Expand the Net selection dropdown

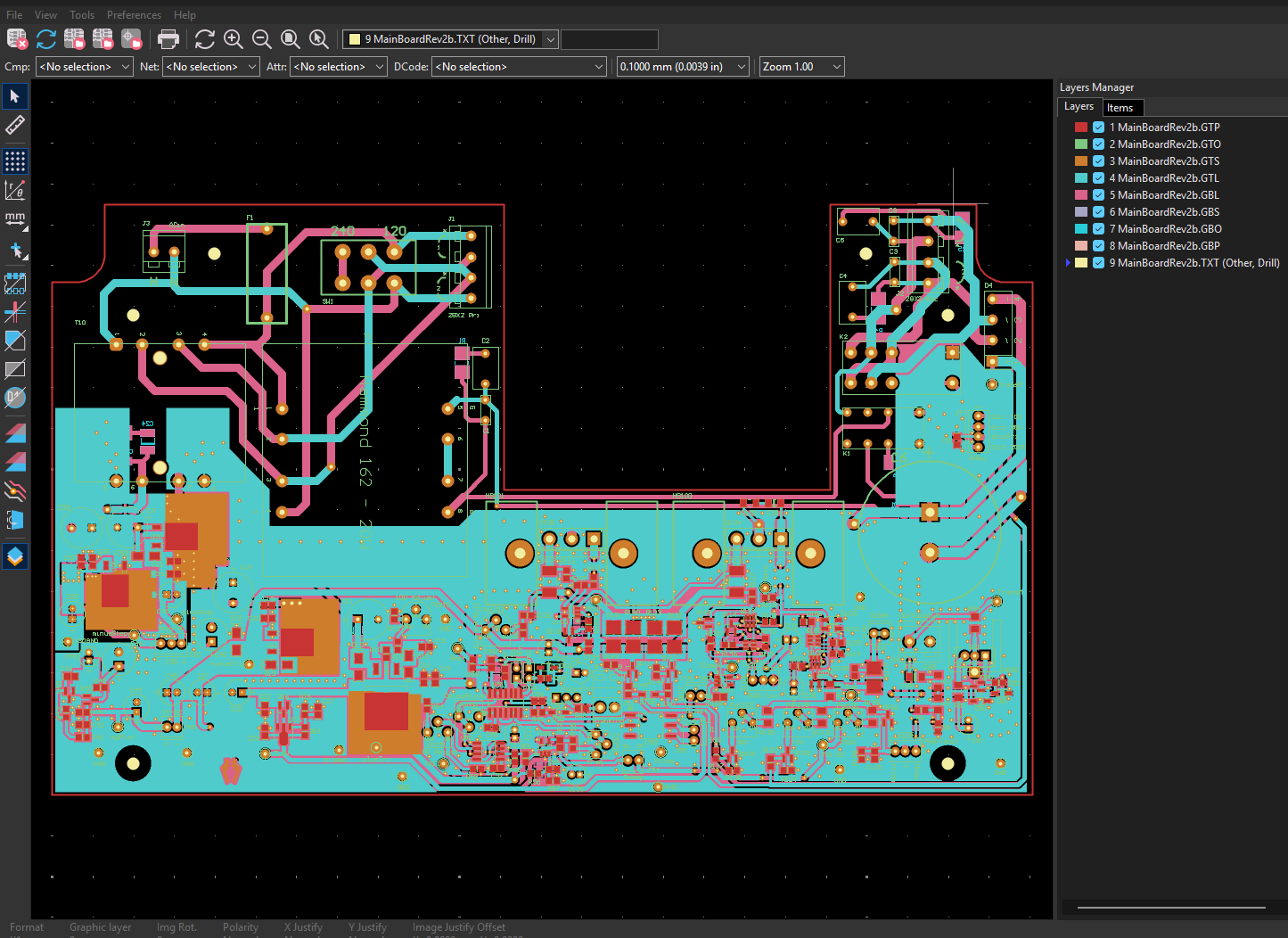tap(211, 67)
